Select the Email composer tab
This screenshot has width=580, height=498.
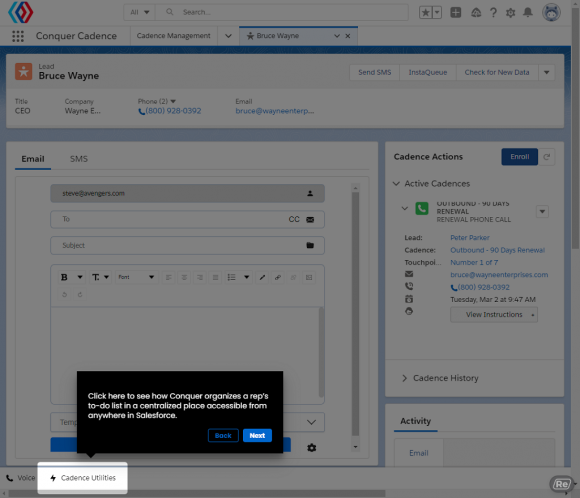[x=33, y=159]
